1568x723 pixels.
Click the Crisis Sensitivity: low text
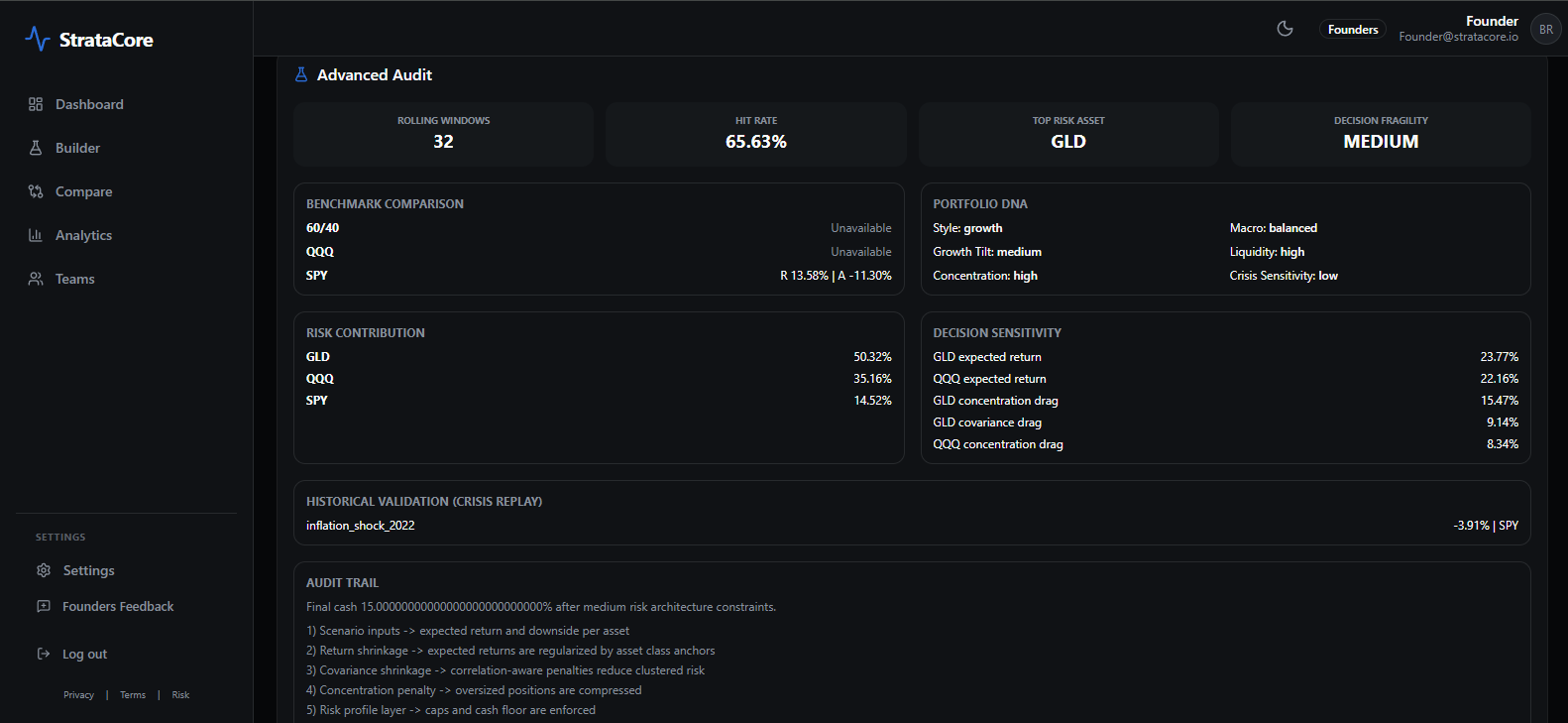(x=1284, y=276)
